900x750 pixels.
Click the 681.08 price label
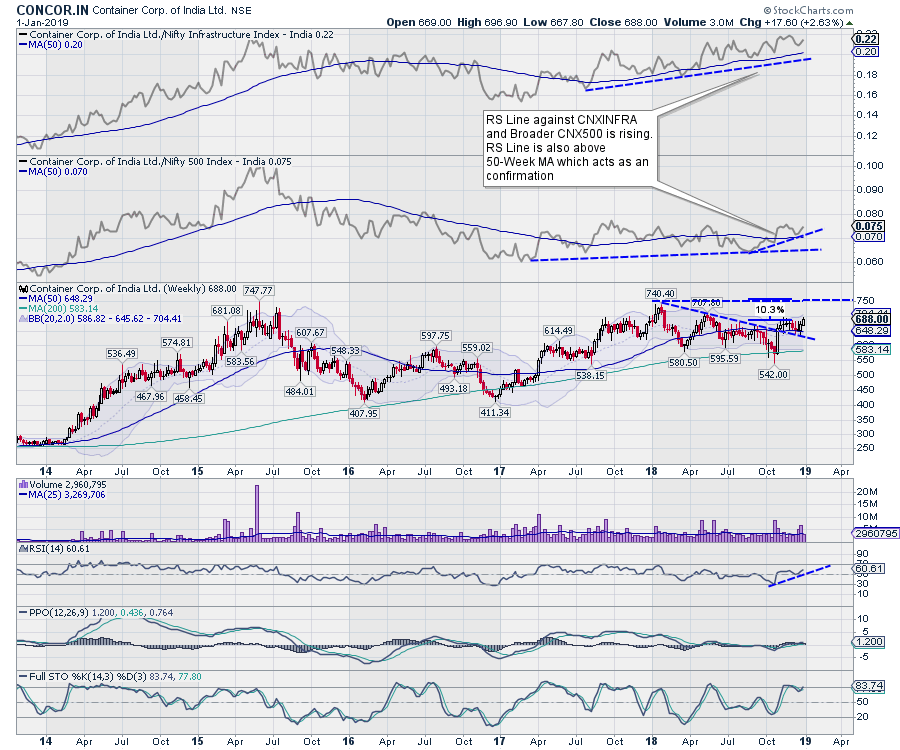pyautogui.click(x=226, y=310)
